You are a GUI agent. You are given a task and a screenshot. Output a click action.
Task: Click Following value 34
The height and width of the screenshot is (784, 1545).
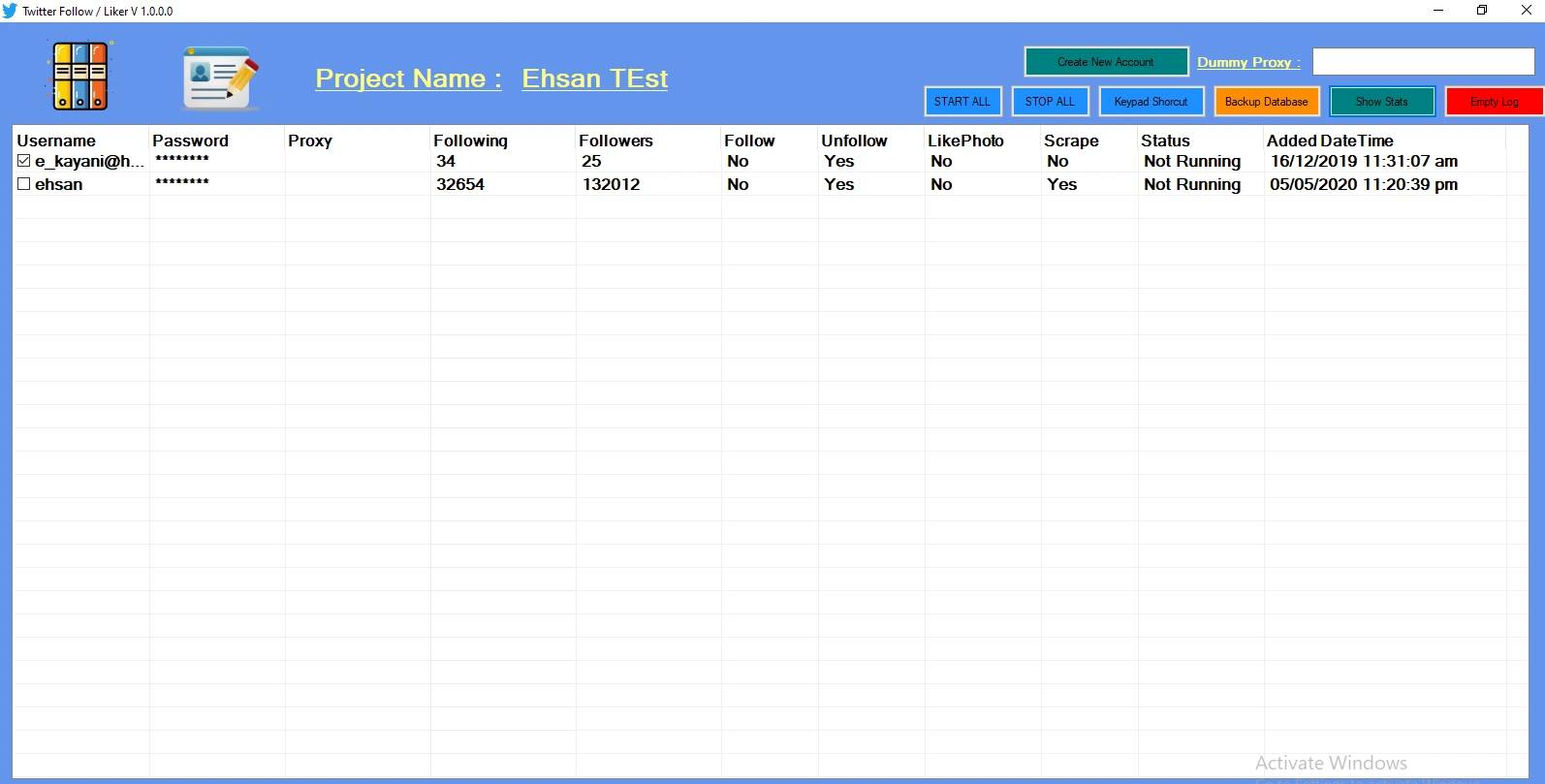446,161
